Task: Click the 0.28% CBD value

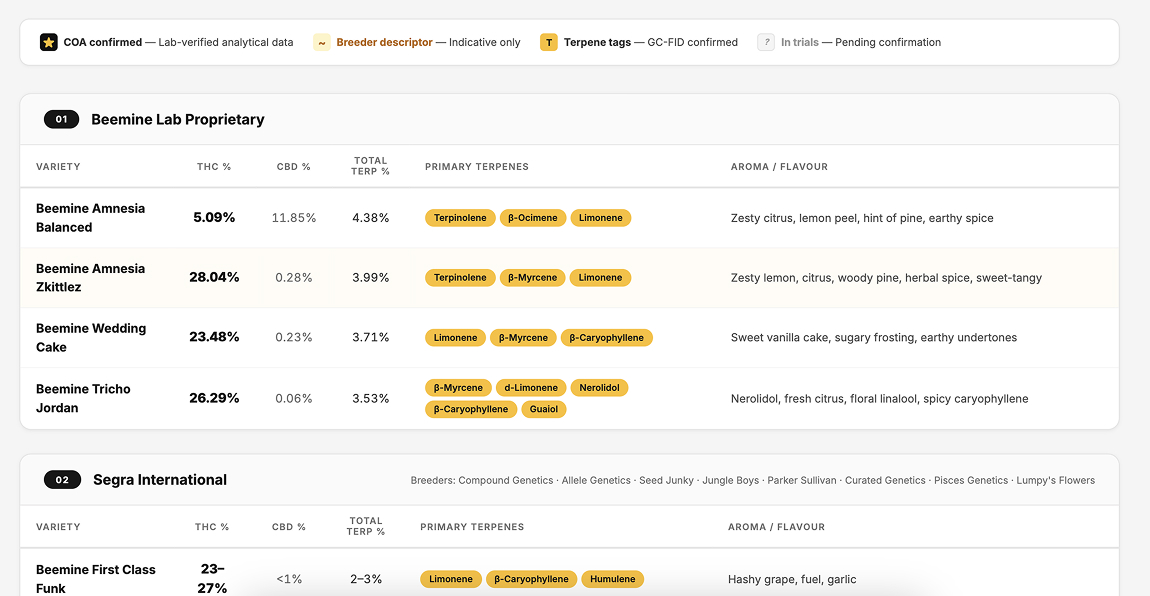Action: (x=293, y=278)
